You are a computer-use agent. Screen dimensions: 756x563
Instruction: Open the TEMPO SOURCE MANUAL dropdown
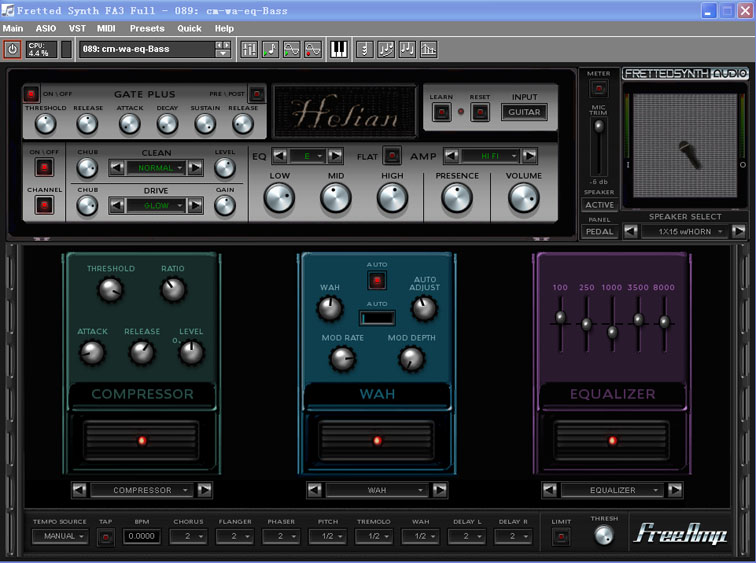[x=60, y=536]
